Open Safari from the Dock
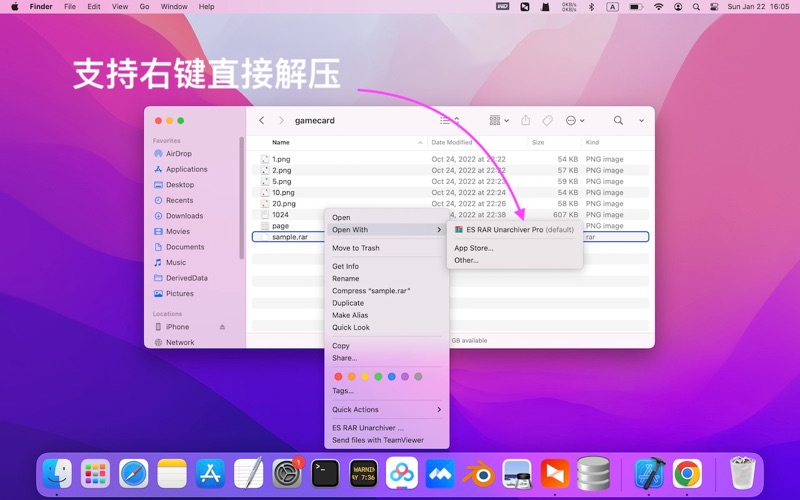The height and width of the screenshot is (500, 800). [134, 474]
